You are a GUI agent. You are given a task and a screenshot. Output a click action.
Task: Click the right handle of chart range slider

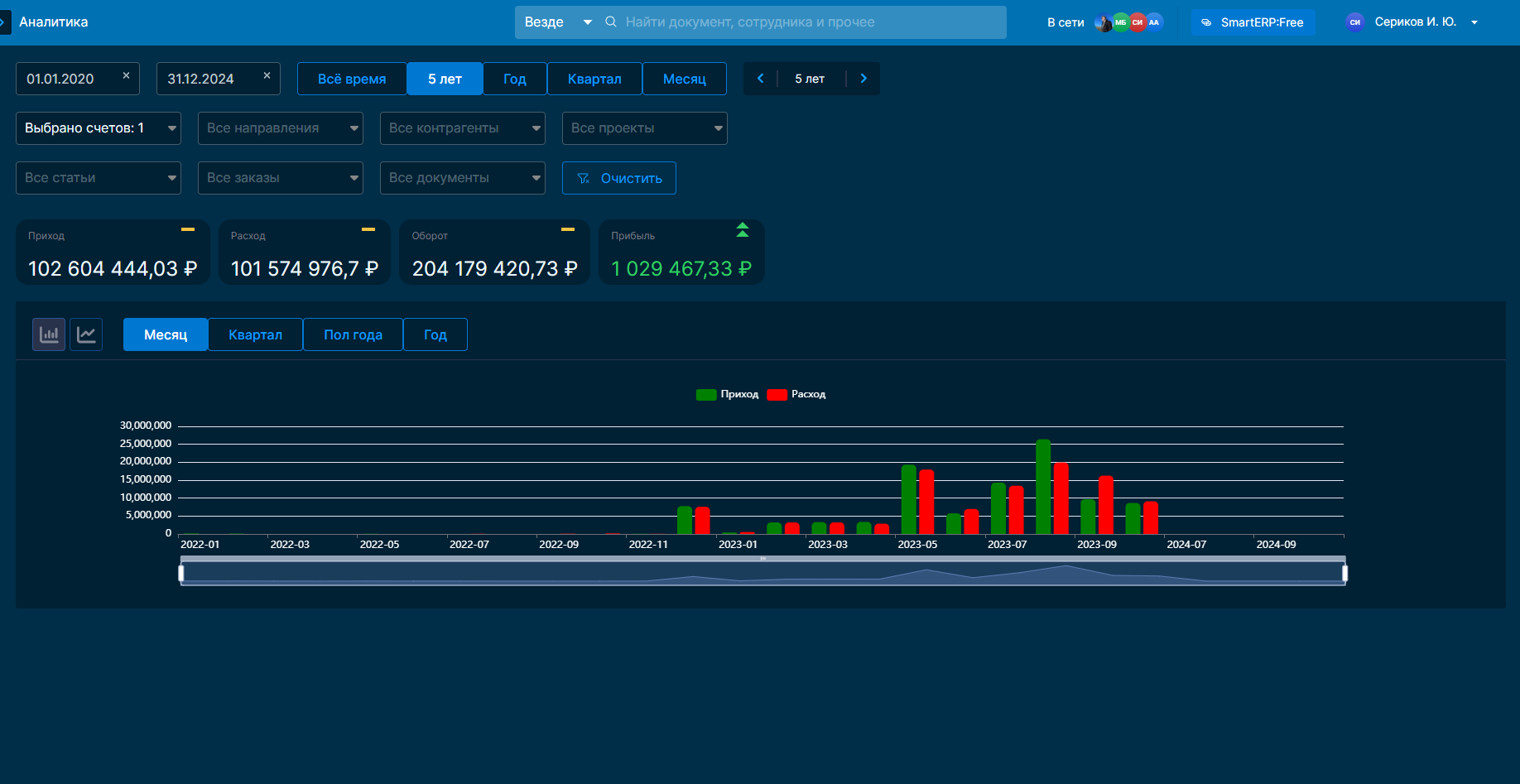coord(1344,573)
